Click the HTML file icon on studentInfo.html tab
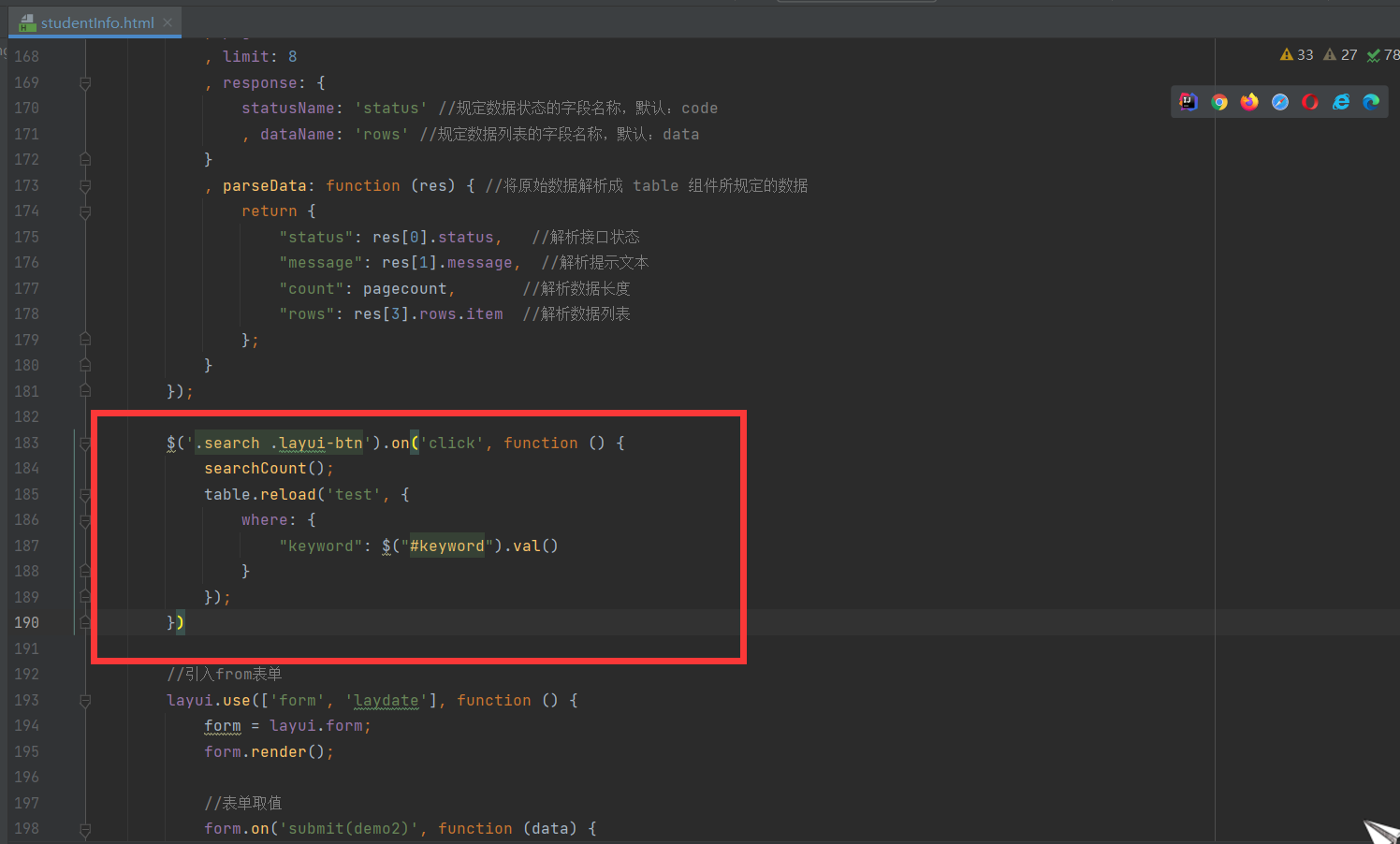 click(28, 22)
